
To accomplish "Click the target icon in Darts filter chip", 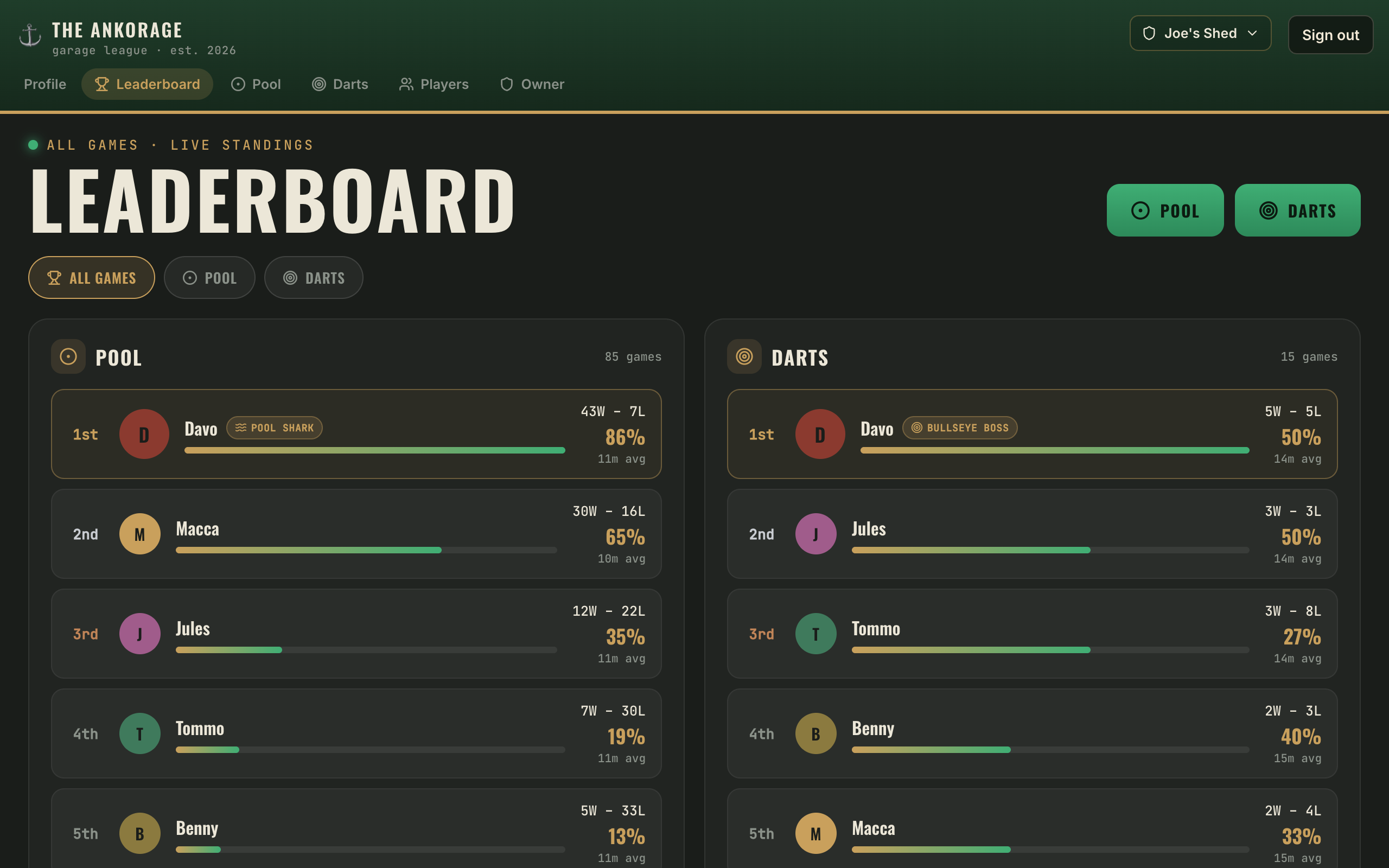I will [x=290, y=278].
